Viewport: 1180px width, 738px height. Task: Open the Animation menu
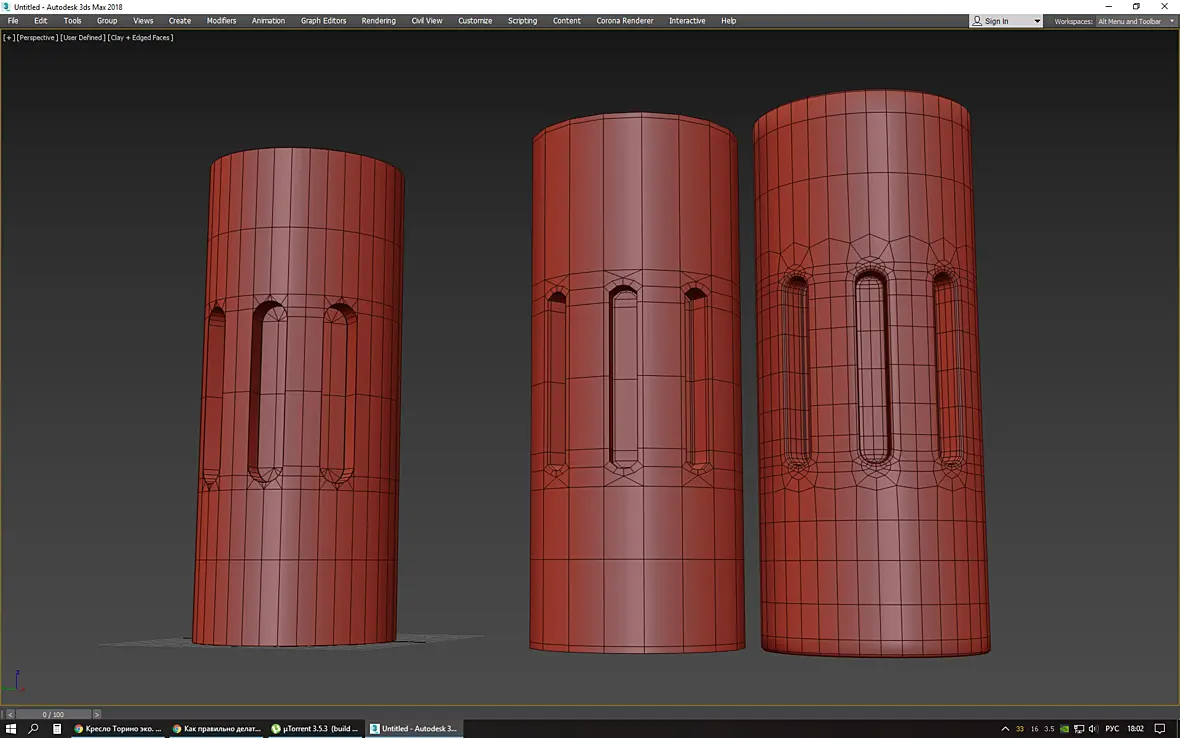tap(268, 21)
